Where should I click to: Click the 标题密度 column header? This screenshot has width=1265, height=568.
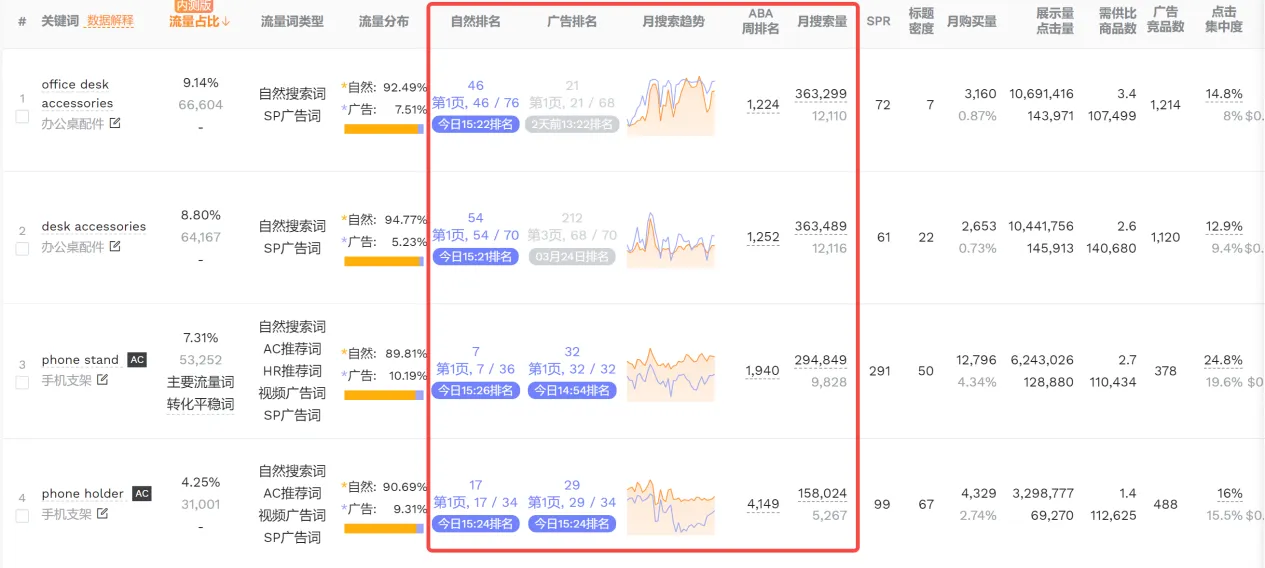[921, 21]
